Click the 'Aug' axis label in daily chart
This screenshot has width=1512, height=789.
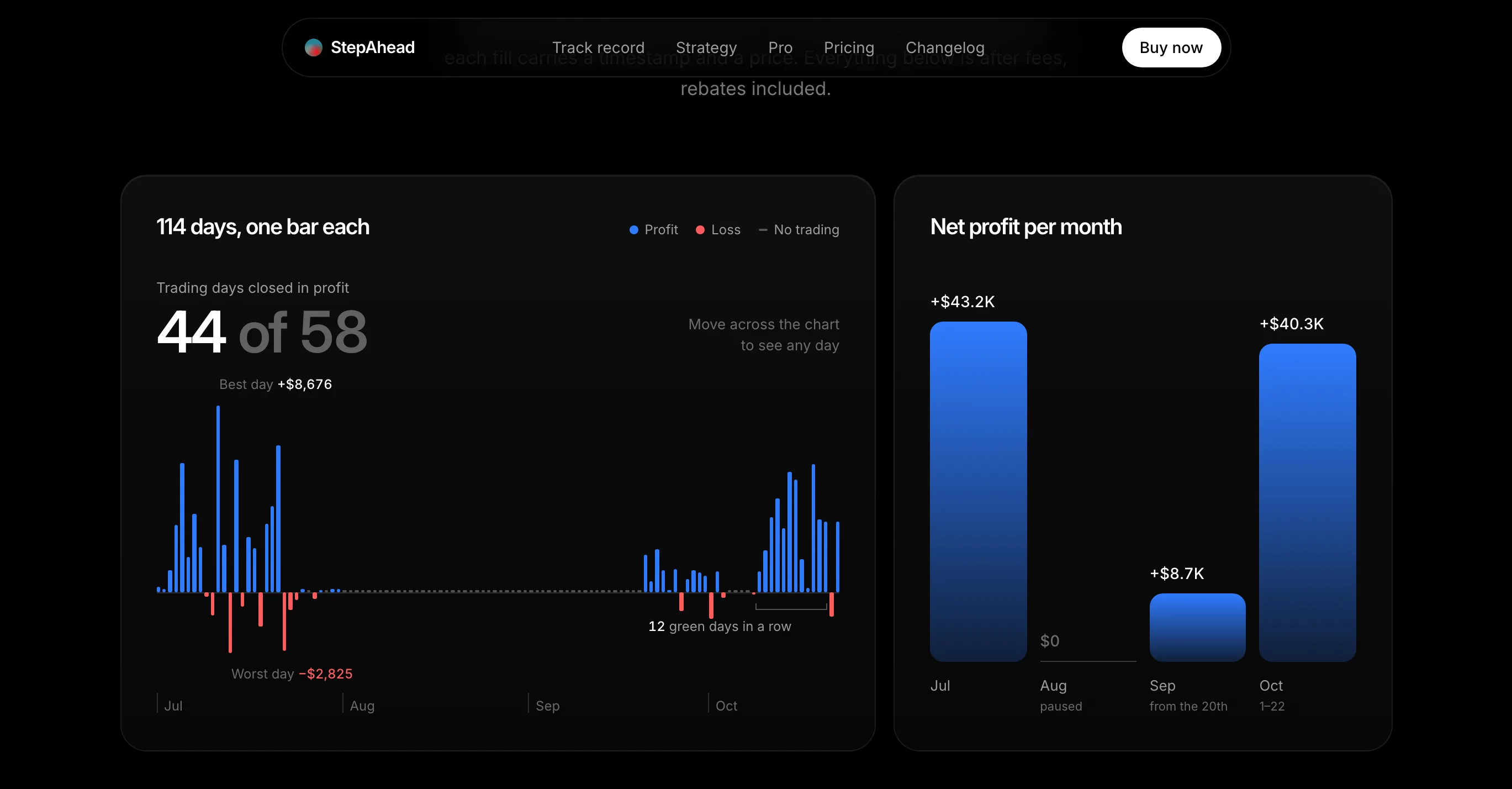(x=362, y=706)
